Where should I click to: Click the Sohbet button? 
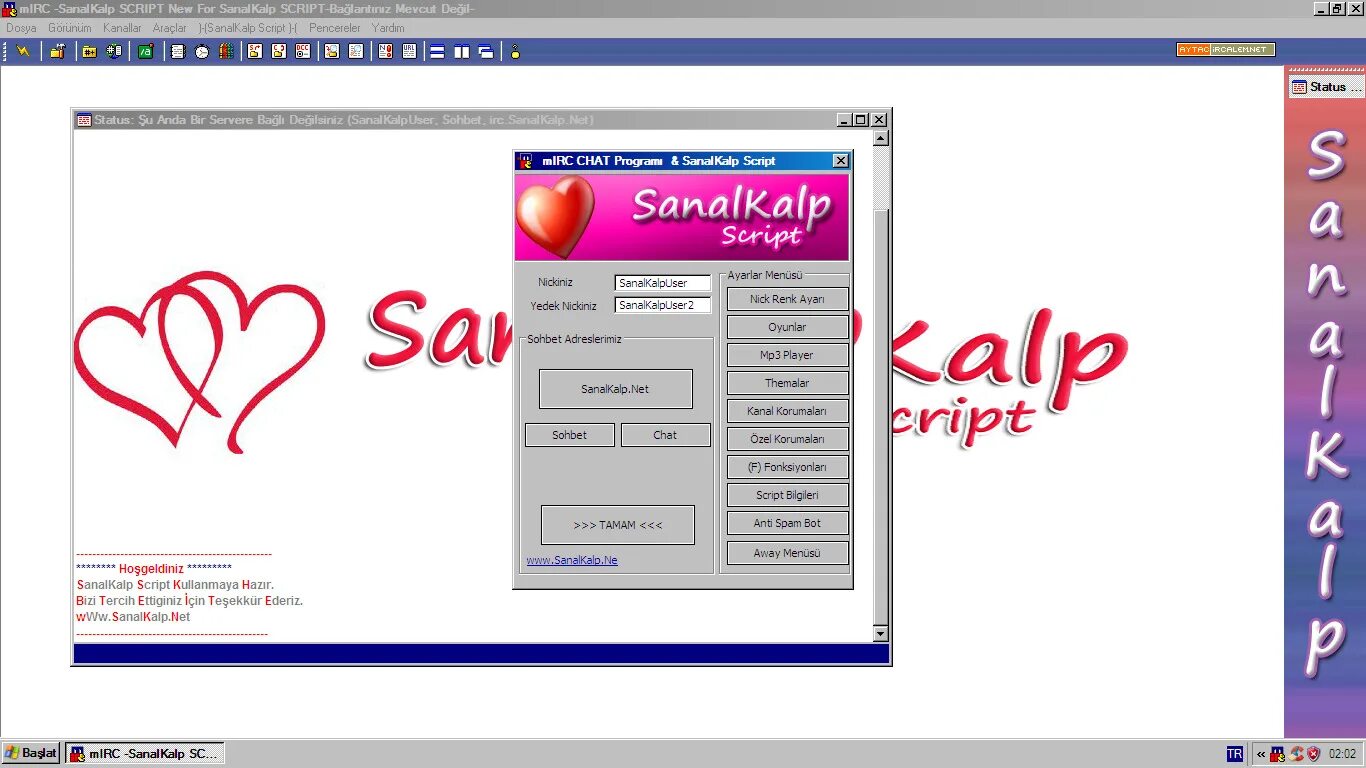pos(570,435)
